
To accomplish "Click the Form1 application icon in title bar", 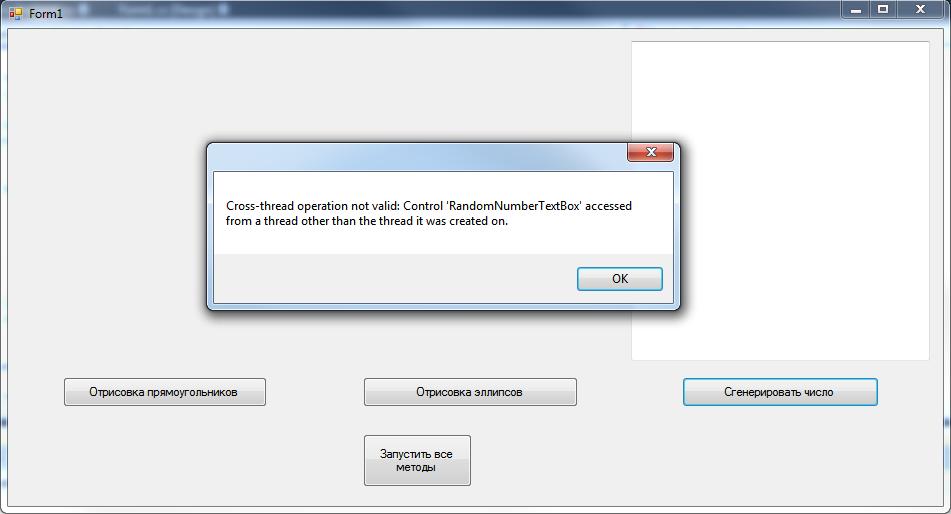I will pyautogui.click(x=15, y=13).
